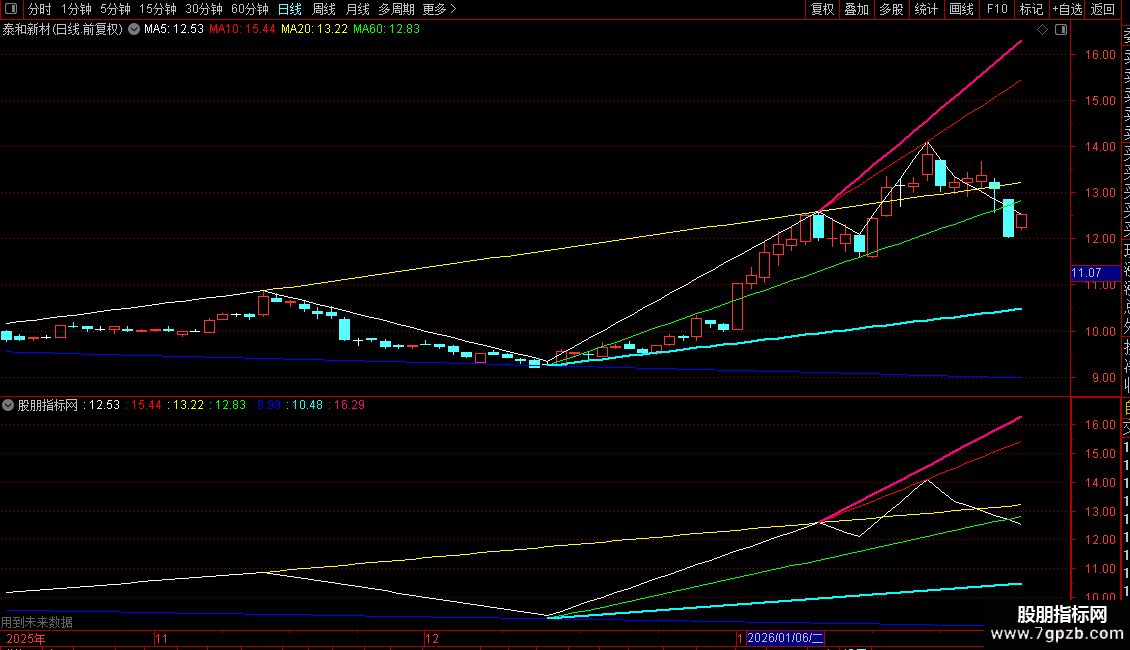The width and height of the screenshot is (1130, 650).
Task: Click the 标记 mark button
Action: (1031, 9)
